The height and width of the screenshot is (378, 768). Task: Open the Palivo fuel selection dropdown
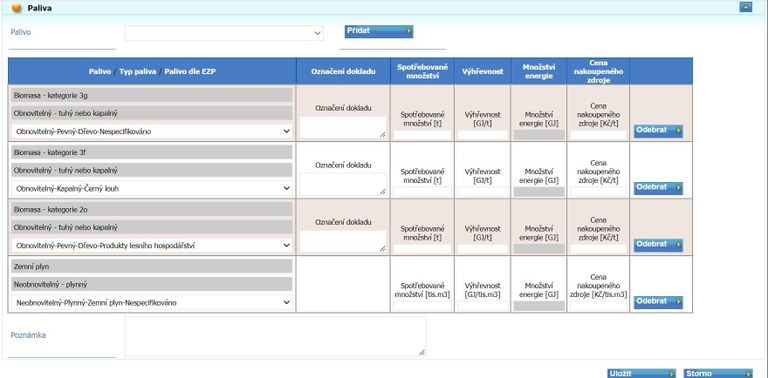pyautogui.click(x=224, y=33)
